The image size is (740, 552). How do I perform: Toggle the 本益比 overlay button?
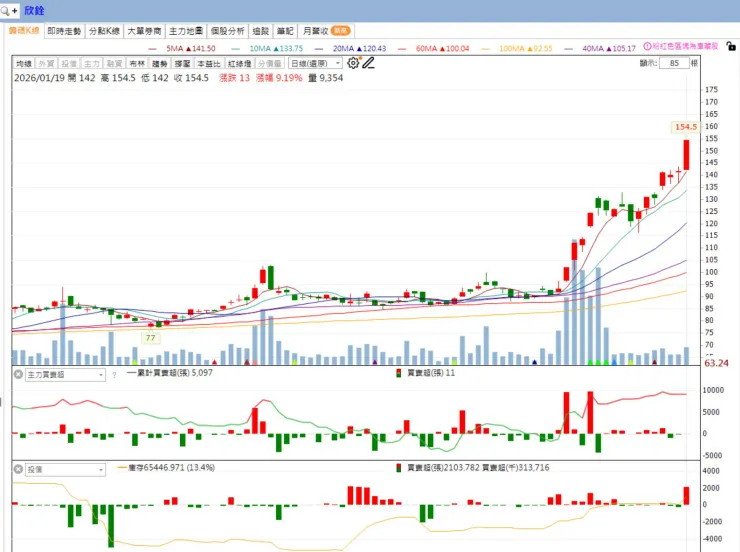pos(209,63)
